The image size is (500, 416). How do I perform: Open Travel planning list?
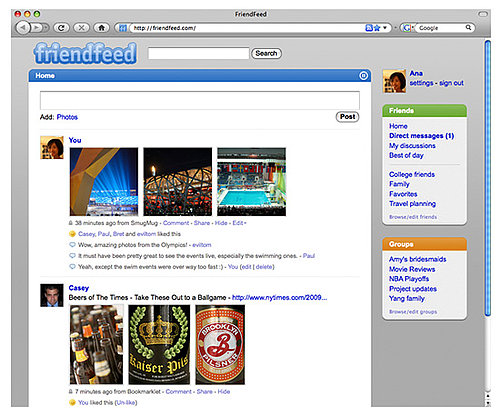412,204
